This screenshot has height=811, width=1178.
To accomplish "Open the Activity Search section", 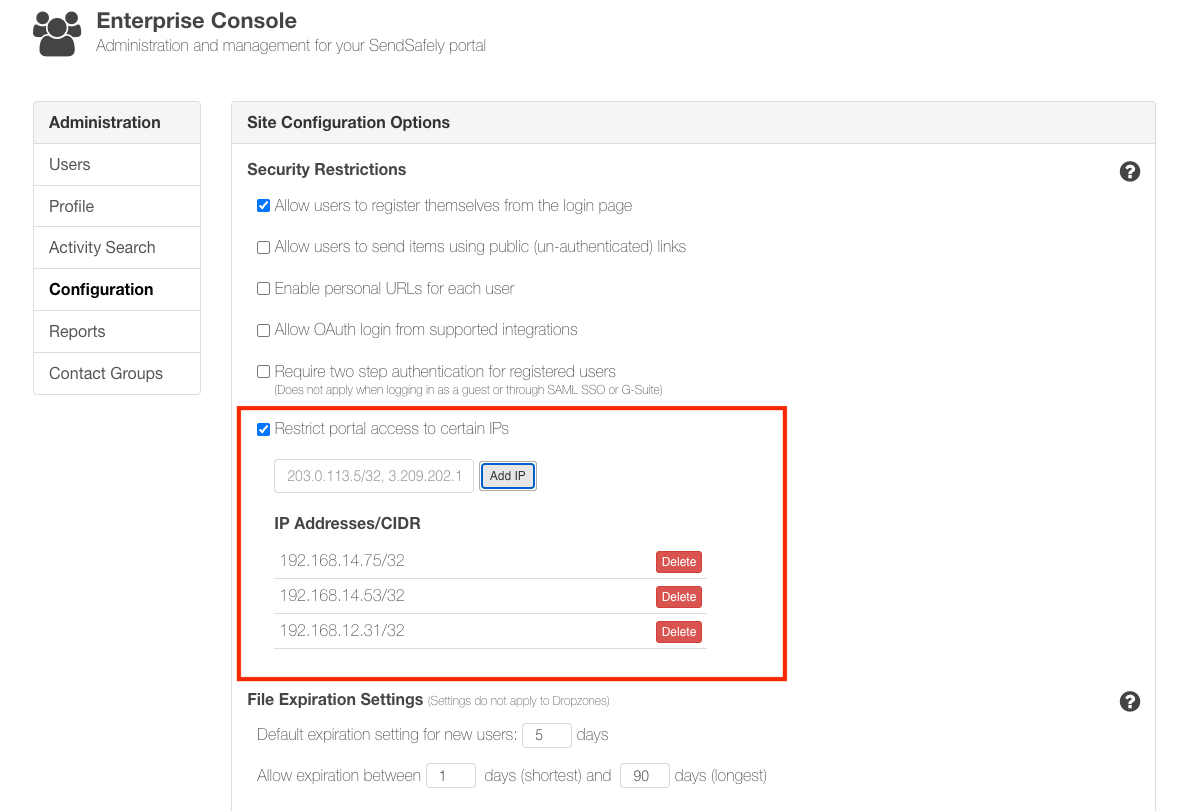I will click(x=102, y=247).
